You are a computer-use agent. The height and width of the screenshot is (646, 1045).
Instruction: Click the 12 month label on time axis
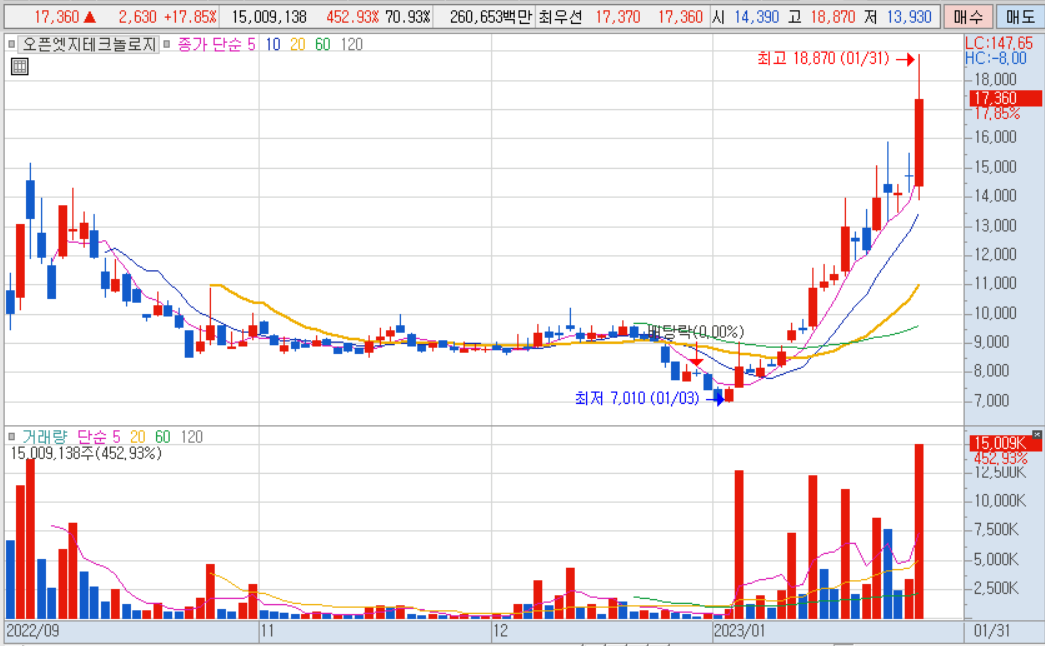500,631
